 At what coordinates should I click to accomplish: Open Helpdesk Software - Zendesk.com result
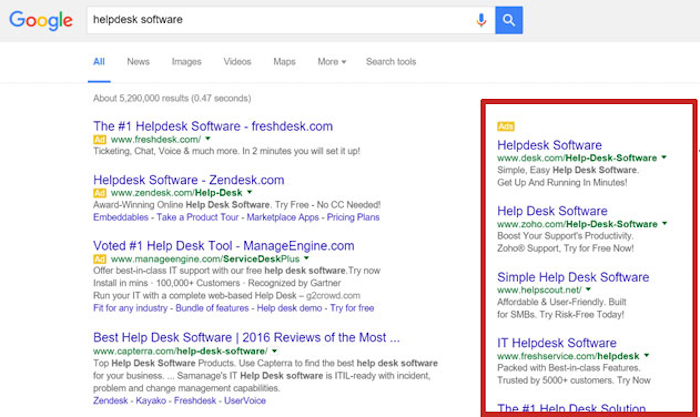click(x=188, y=180)
